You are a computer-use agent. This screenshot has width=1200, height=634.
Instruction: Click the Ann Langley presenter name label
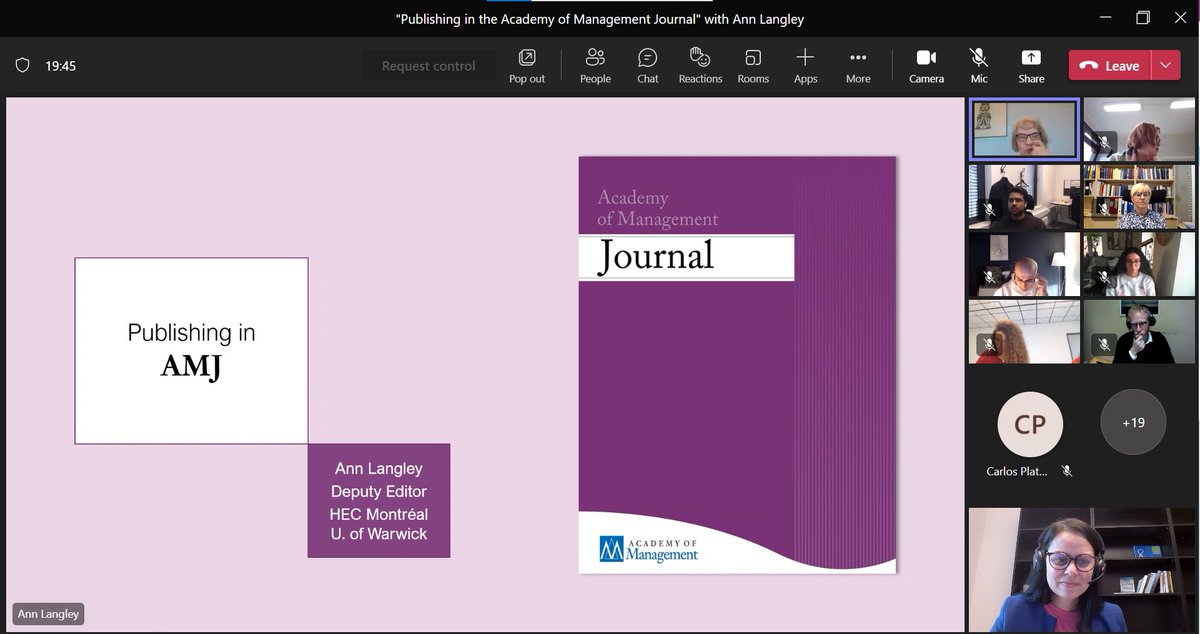pos(48,614)
